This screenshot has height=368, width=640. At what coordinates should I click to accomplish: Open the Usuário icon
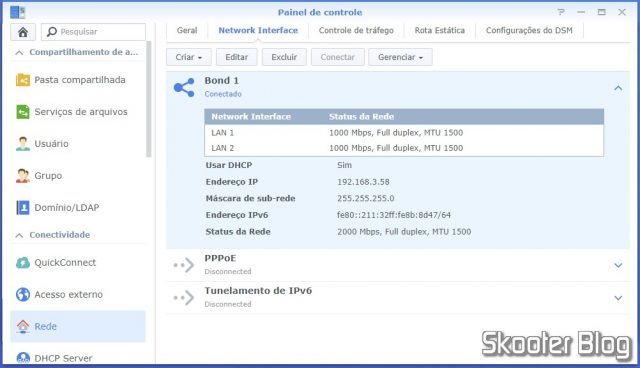click(x=23, y=144)
